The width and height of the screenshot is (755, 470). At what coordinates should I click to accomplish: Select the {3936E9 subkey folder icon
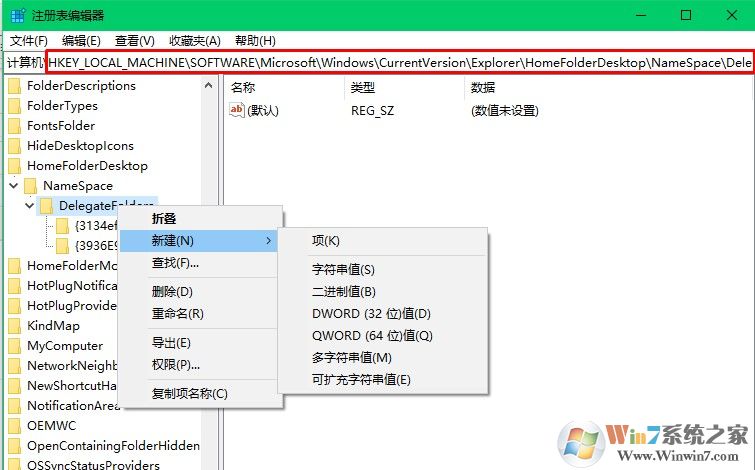[x=62, y=246]
